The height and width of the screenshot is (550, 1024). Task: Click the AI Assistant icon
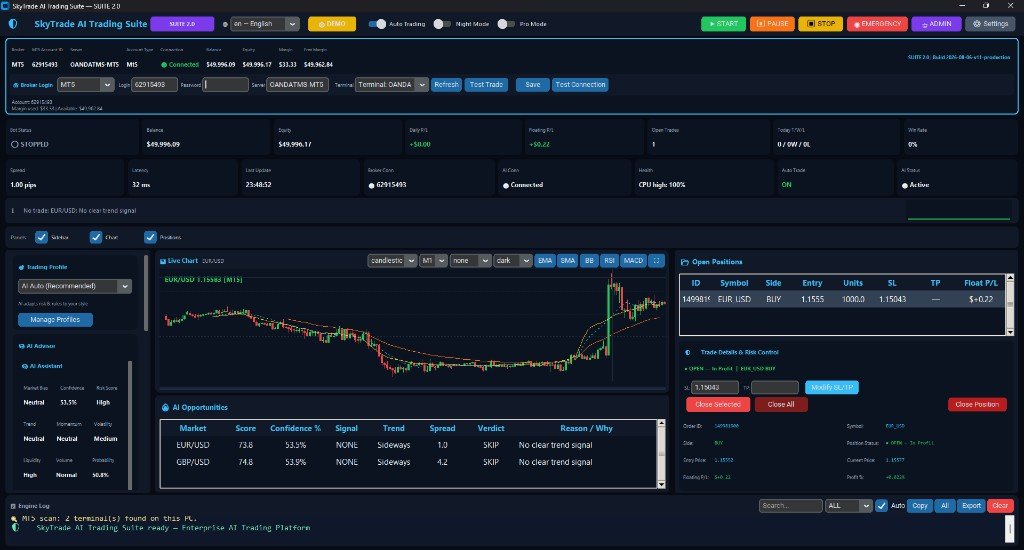(25, 366)
